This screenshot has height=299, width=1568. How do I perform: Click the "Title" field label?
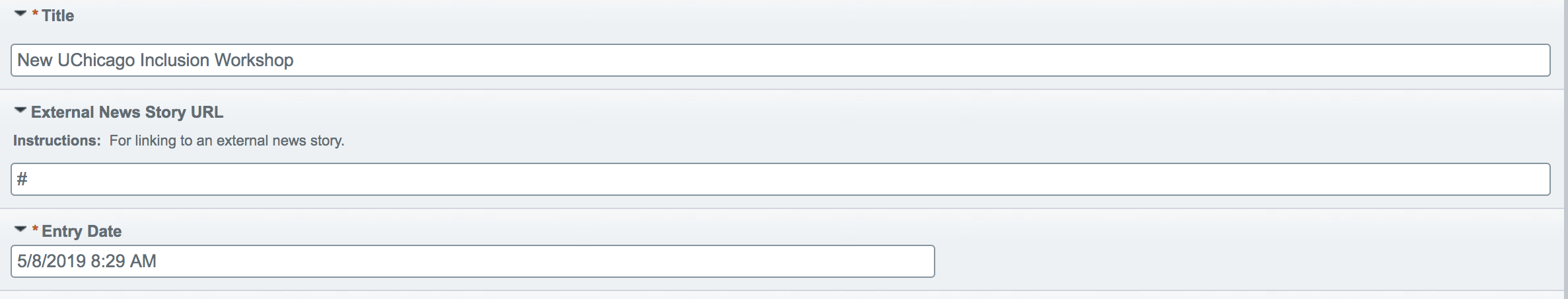coord(58,16)
